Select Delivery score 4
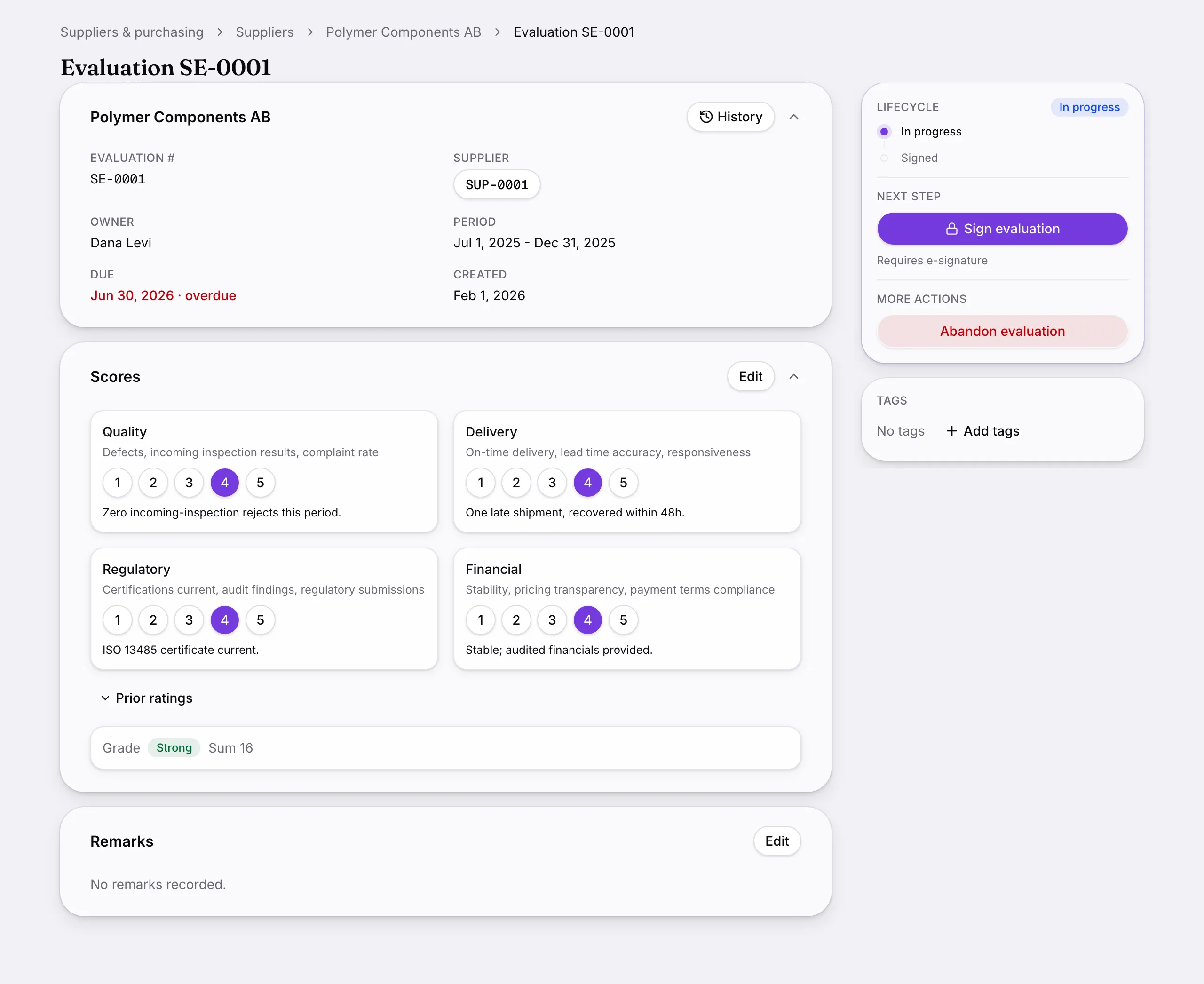The image size is (1204, 984). tap(587, 483)
